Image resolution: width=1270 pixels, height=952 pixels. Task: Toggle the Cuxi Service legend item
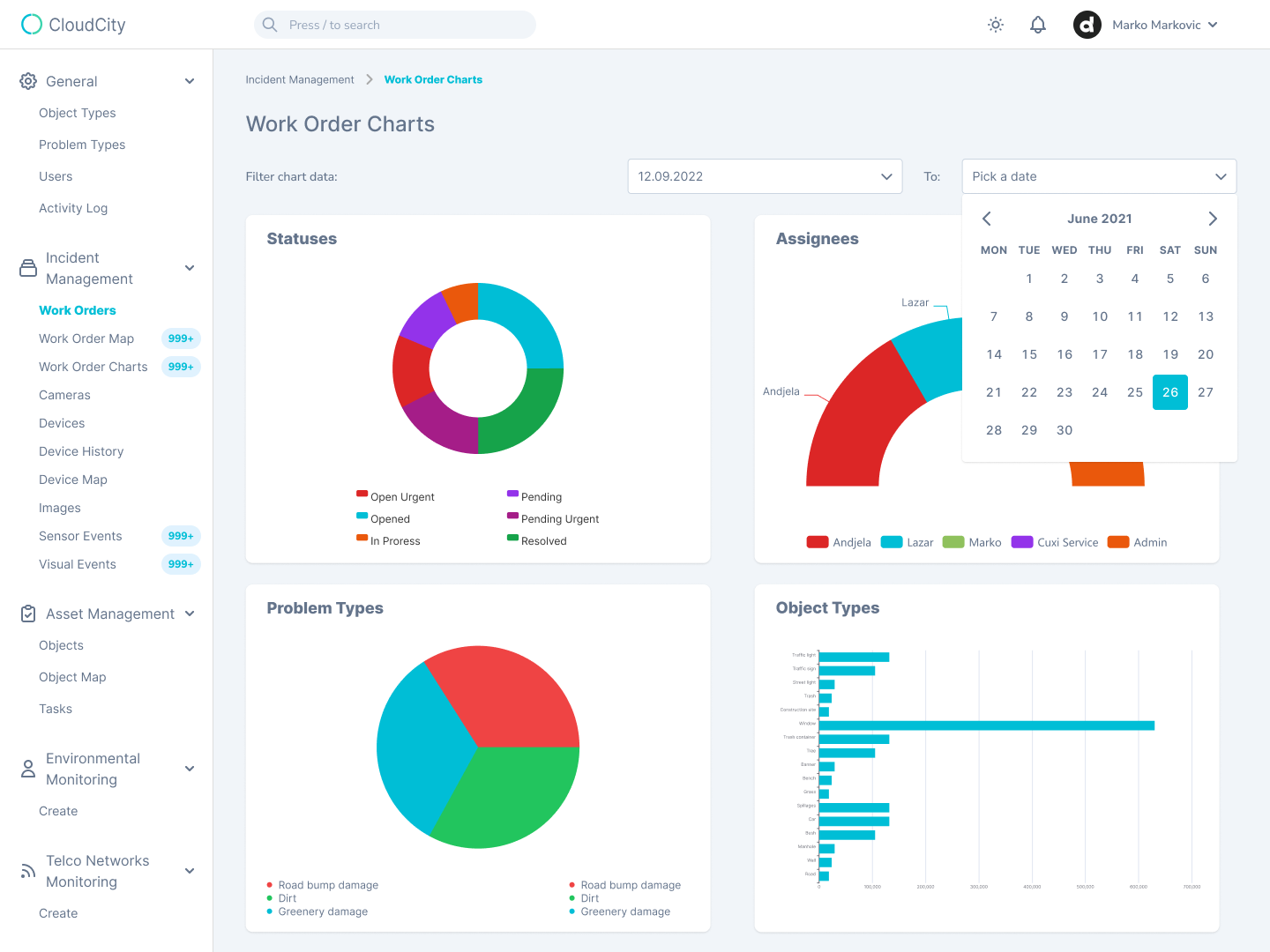tap(1055, 542)
